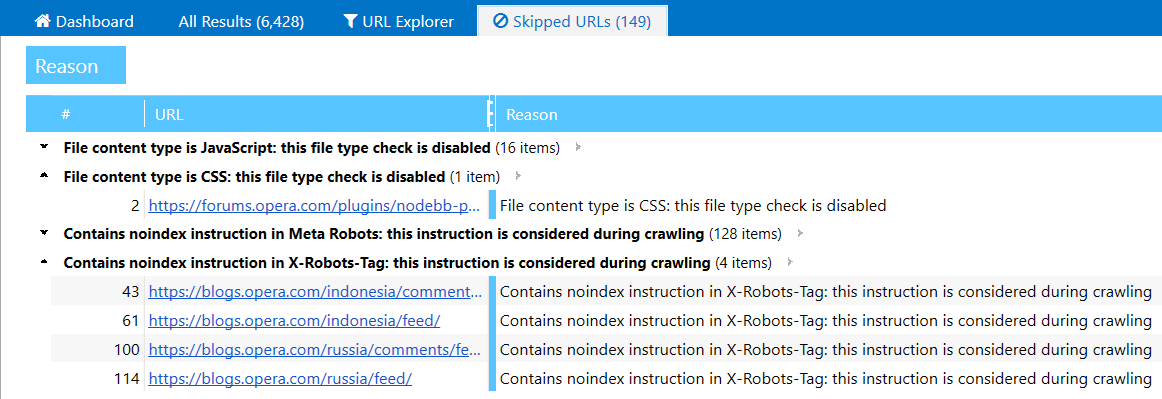Screen dimensions: 1162x399
Task: Expand the Meta Robots noindex group
Action: coord(44,234)
